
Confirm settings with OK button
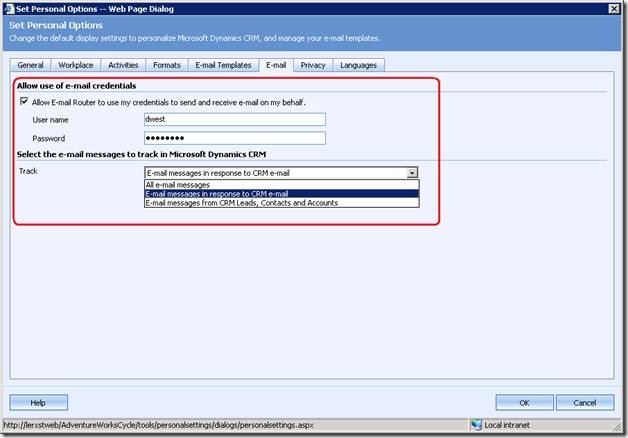(x=524, y=402)
